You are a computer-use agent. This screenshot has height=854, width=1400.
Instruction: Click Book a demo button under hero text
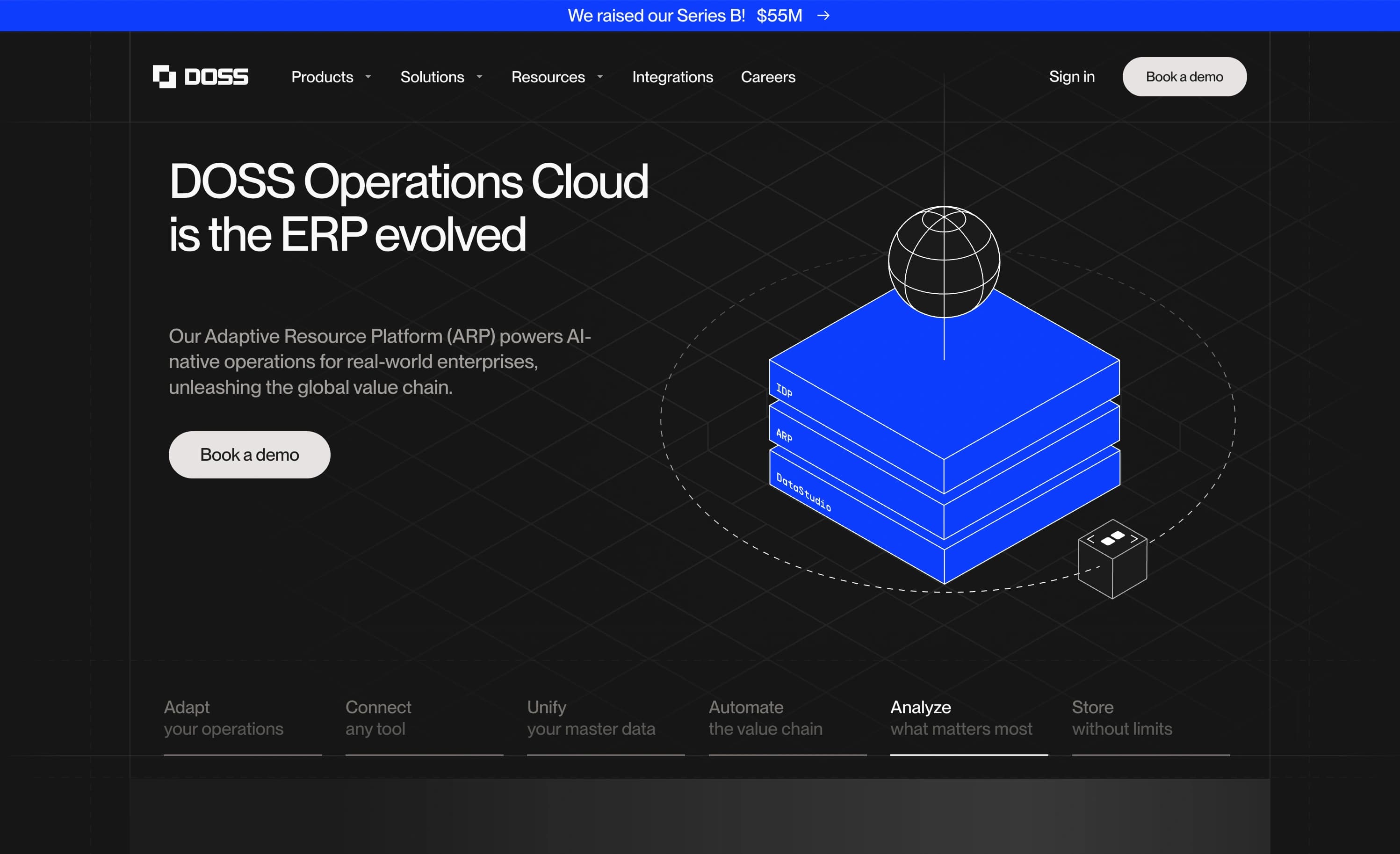[x=249, y=455]
